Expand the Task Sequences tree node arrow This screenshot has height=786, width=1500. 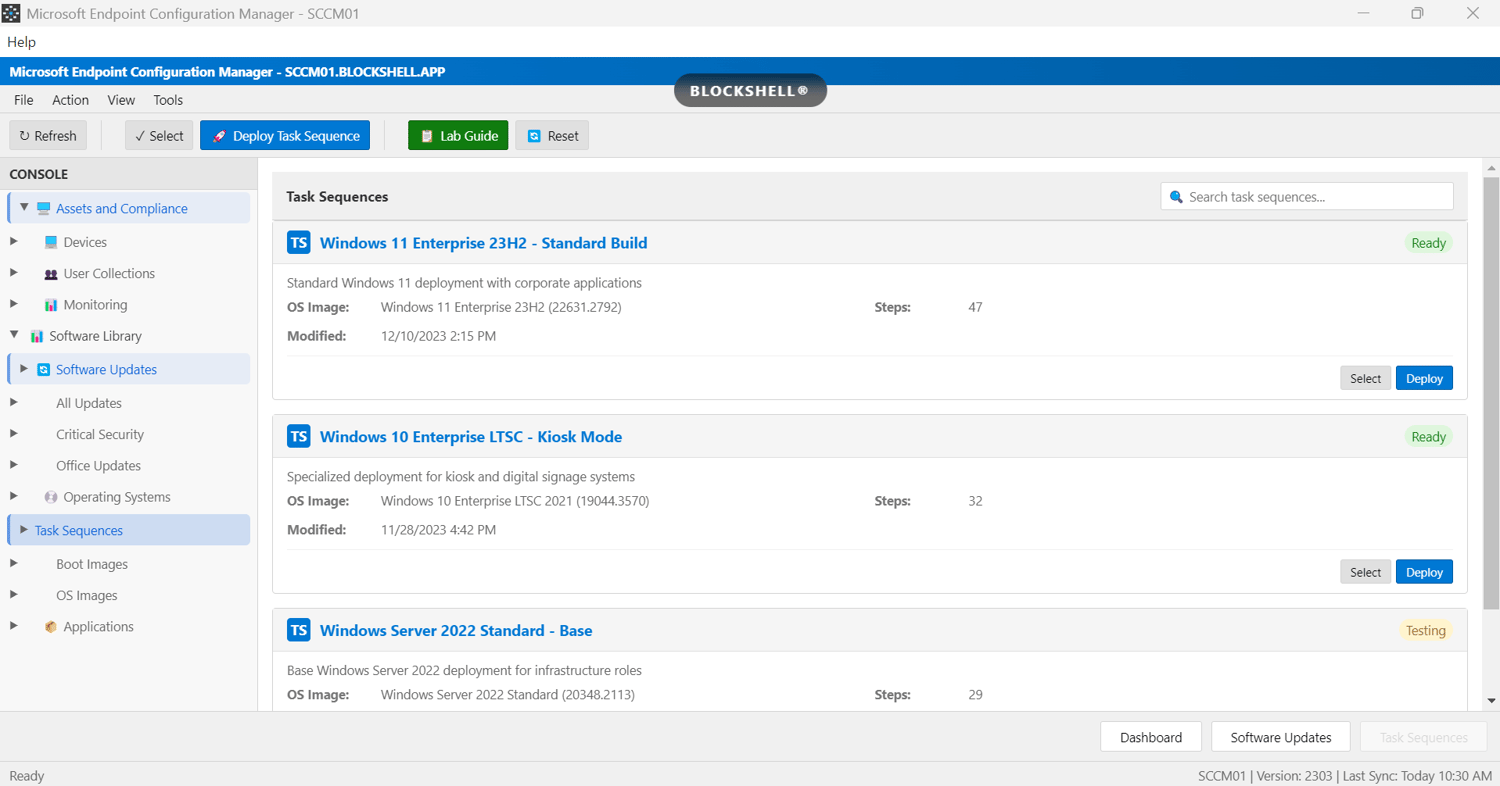[x=24, y=529]
